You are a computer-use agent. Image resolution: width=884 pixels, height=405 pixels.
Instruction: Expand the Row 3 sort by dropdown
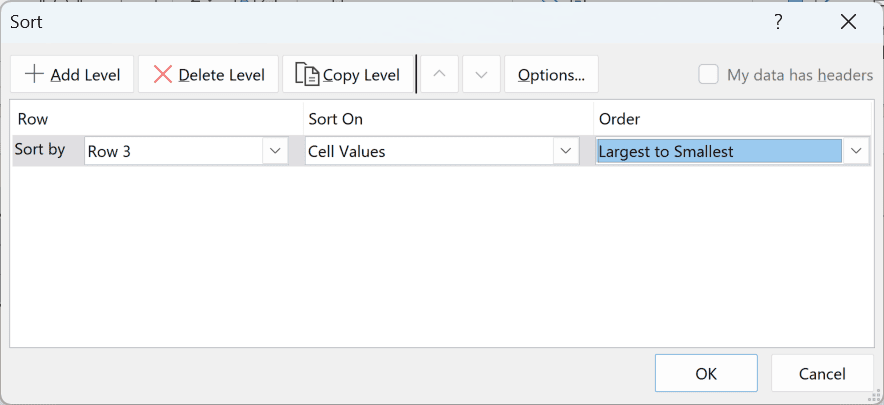tap(275, 151)
